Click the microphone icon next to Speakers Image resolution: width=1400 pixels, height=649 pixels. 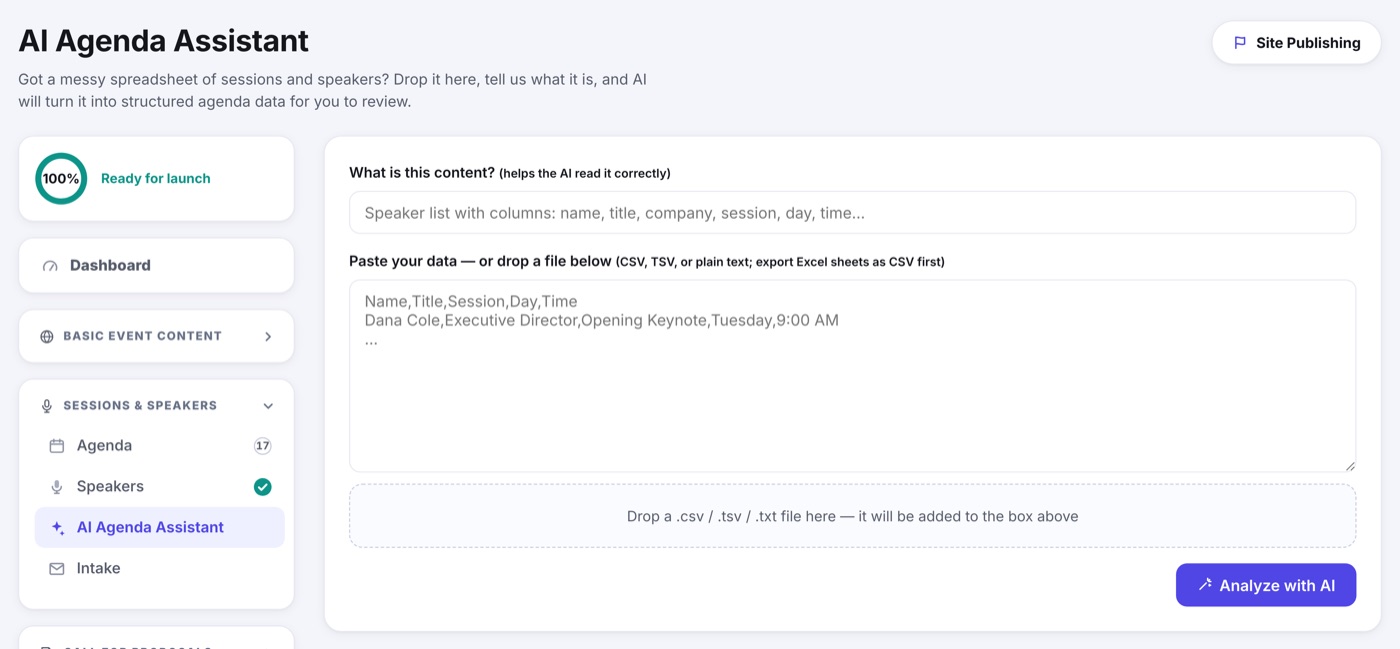point(57,487)
